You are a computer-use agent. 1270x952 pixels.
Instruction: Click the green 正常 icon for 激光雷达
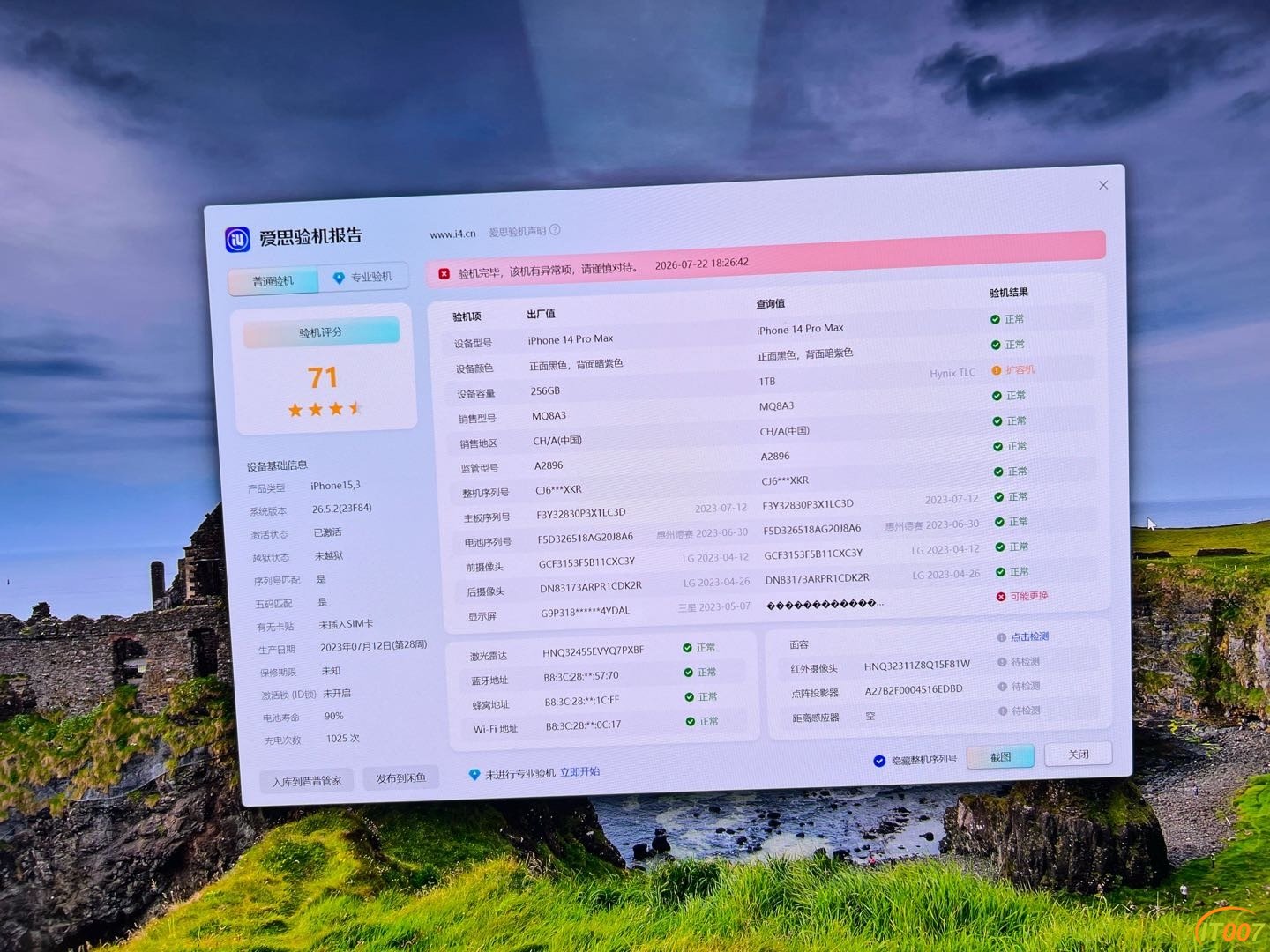pyautogui.click(x=687, y=648)
